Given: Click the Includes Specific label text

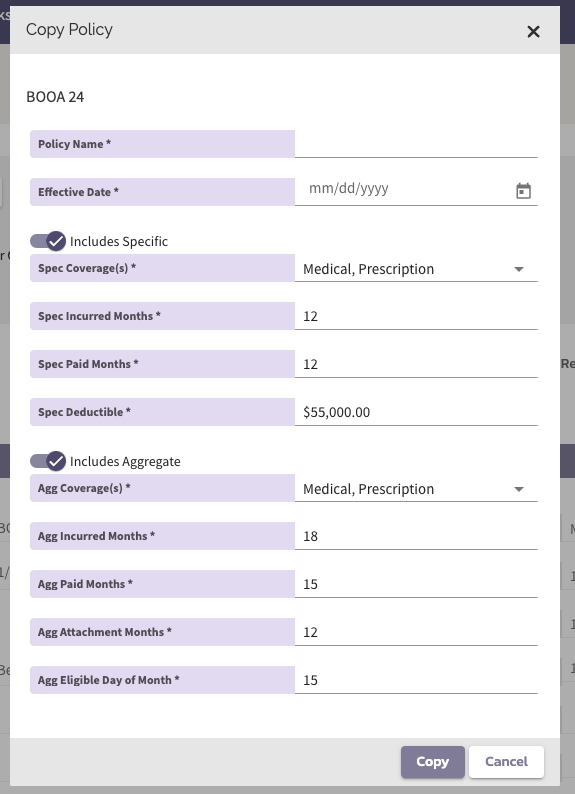Looking at the screenshot, I should click(x=119, y=242).
